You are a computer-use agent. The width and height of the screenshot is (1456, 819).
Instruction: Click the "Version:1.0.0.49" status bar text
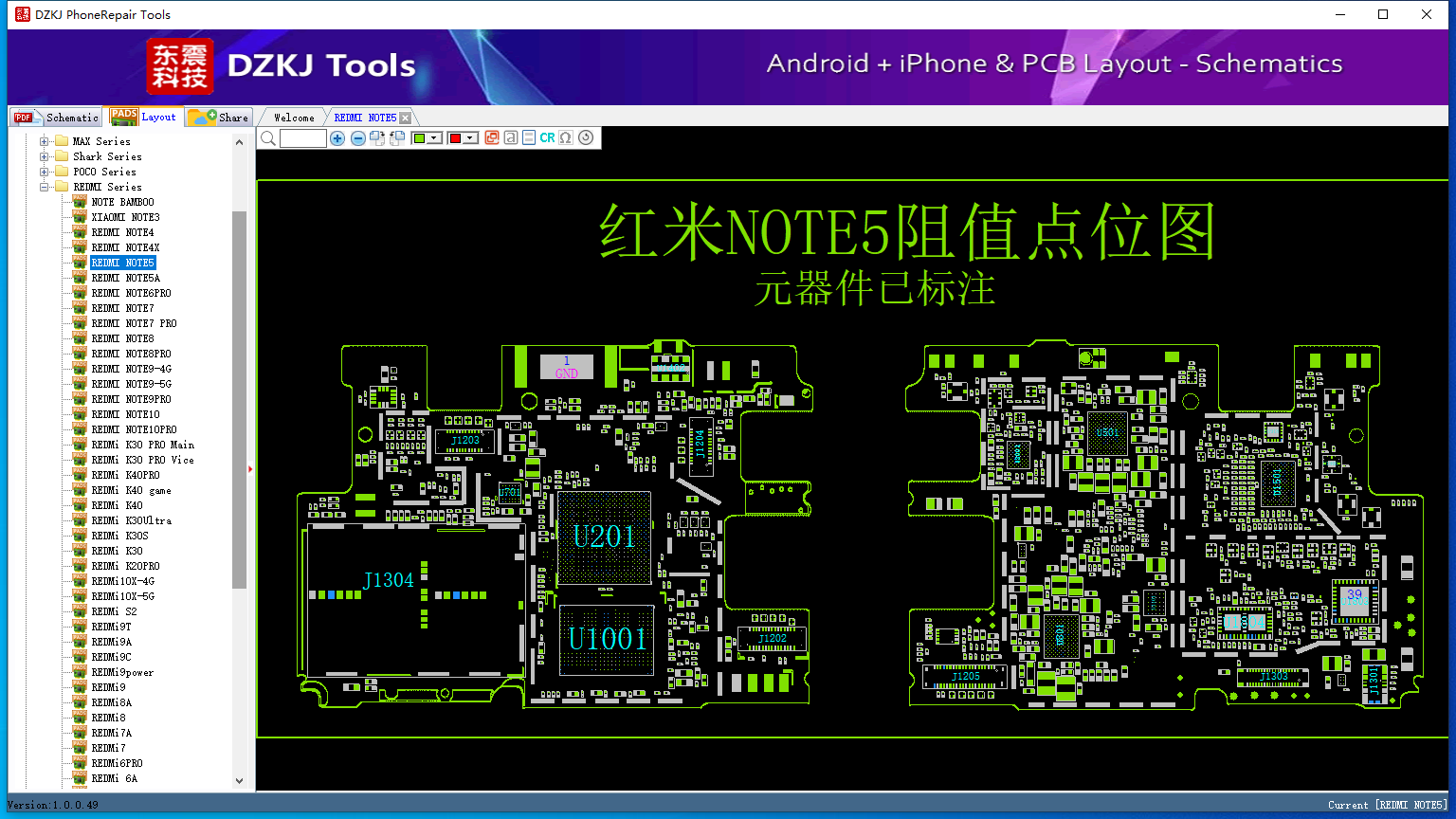[53, 805]
